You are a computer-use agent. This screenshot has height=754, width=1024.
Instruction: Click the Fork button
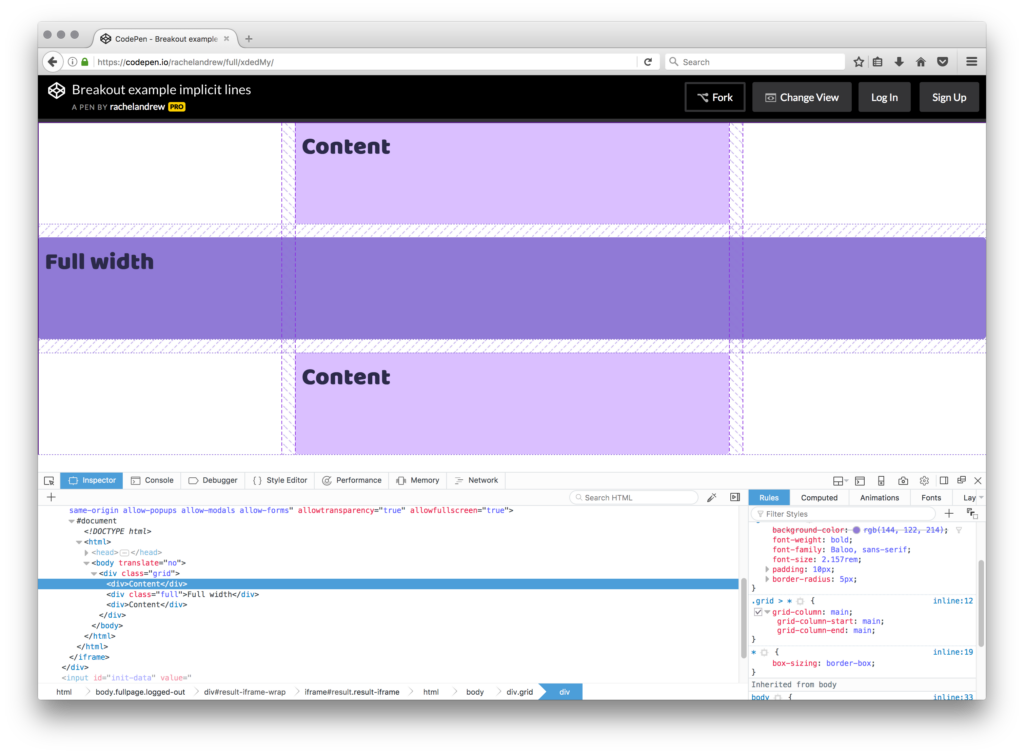714,96
